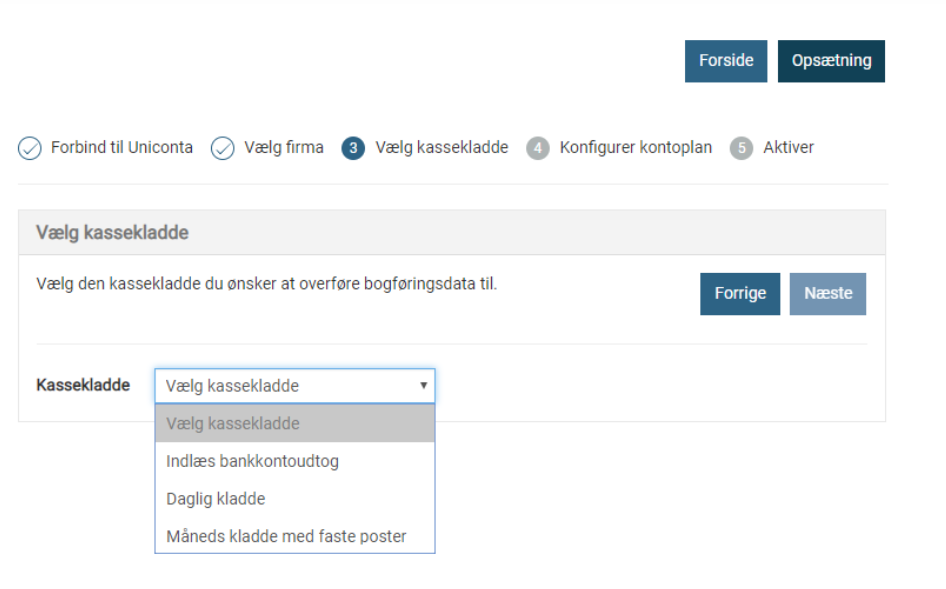Click the Forside button
Screen dimensions: 946x589
(725, 61)
